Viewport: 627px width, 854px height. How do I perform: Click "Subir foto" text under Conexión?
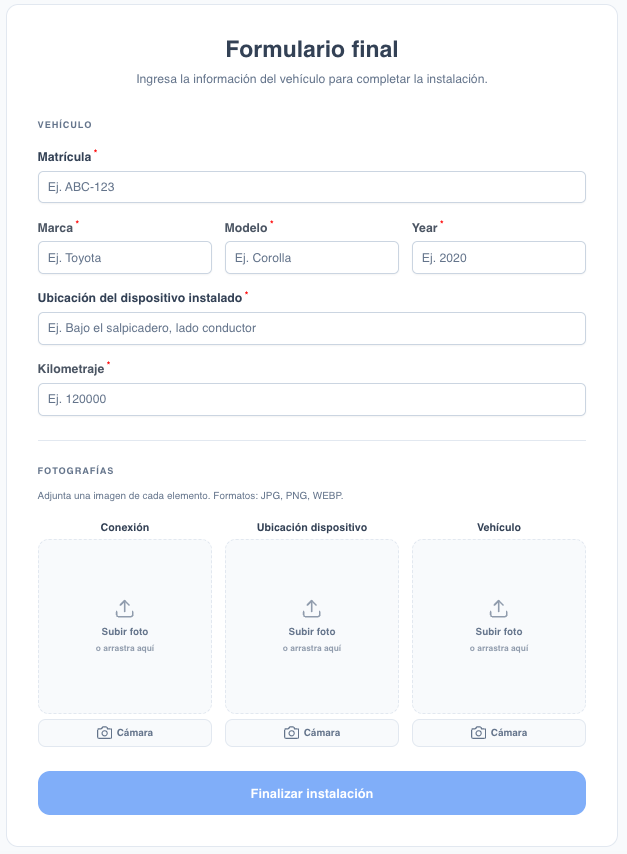125,632
